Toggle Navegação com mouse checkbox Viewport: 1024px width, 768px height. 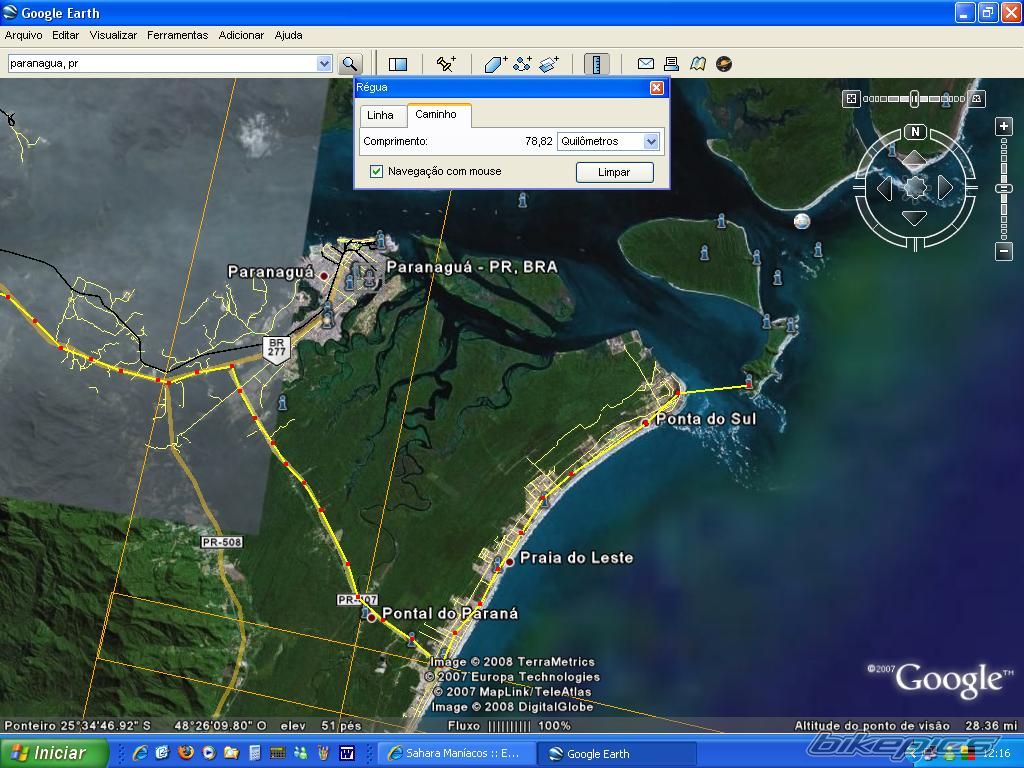click(376, 171)
